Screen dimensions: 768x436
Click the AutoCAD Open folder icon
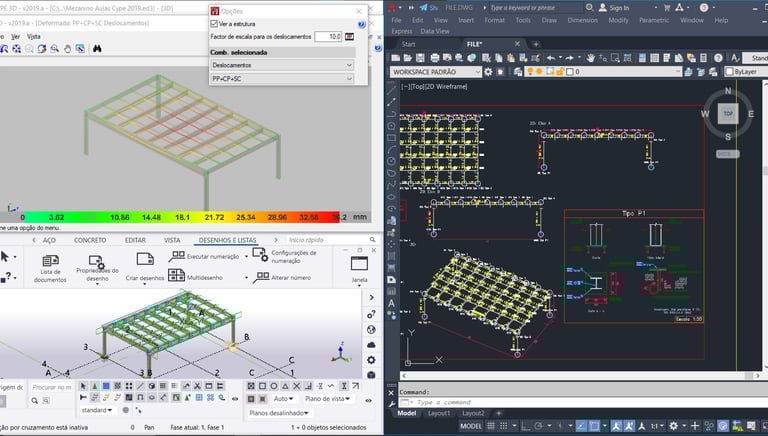[x=408, y=58]
